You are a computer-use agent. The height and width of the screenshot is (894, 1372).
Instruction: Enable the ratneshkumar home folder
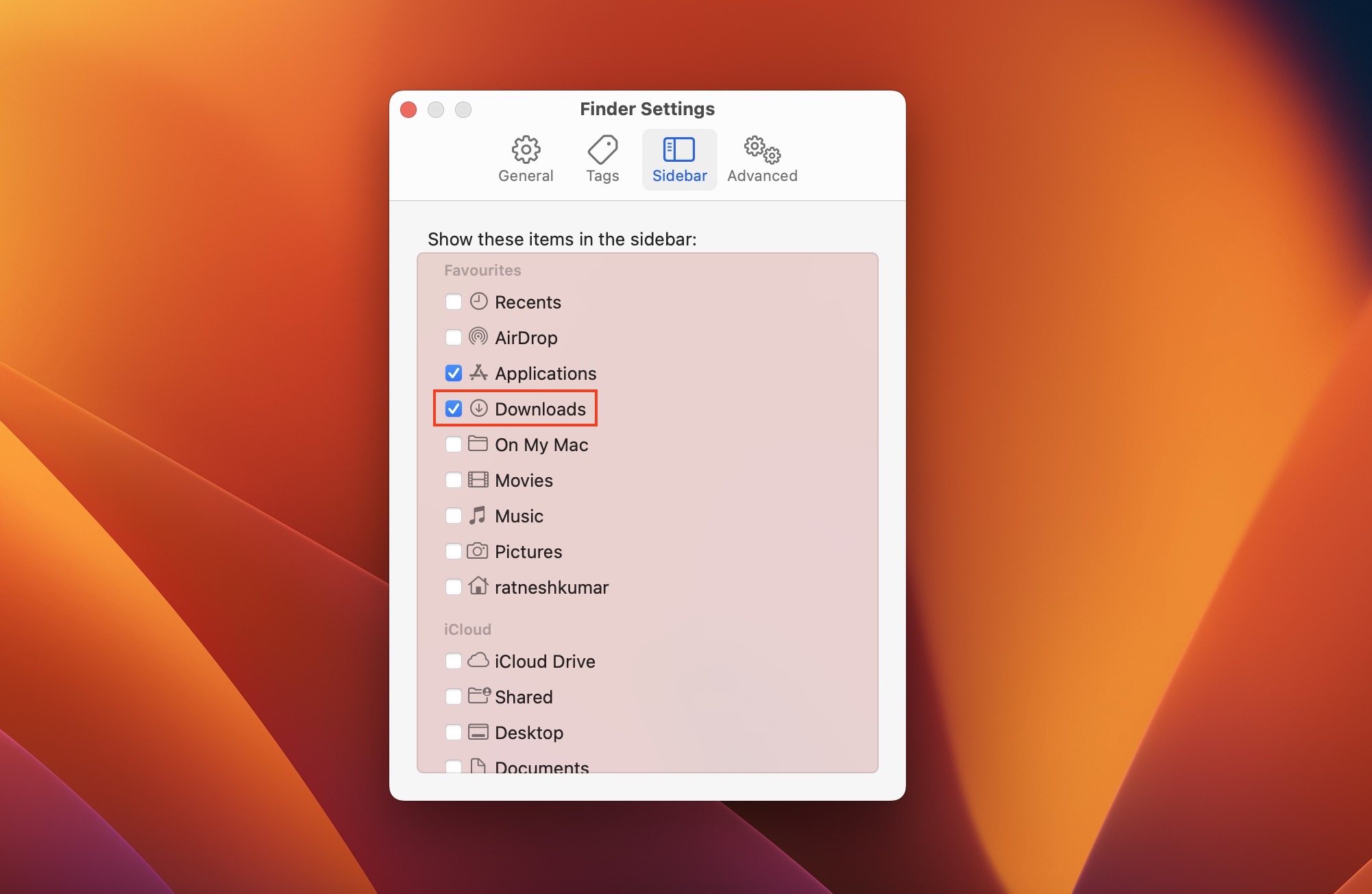coord(454,587)
